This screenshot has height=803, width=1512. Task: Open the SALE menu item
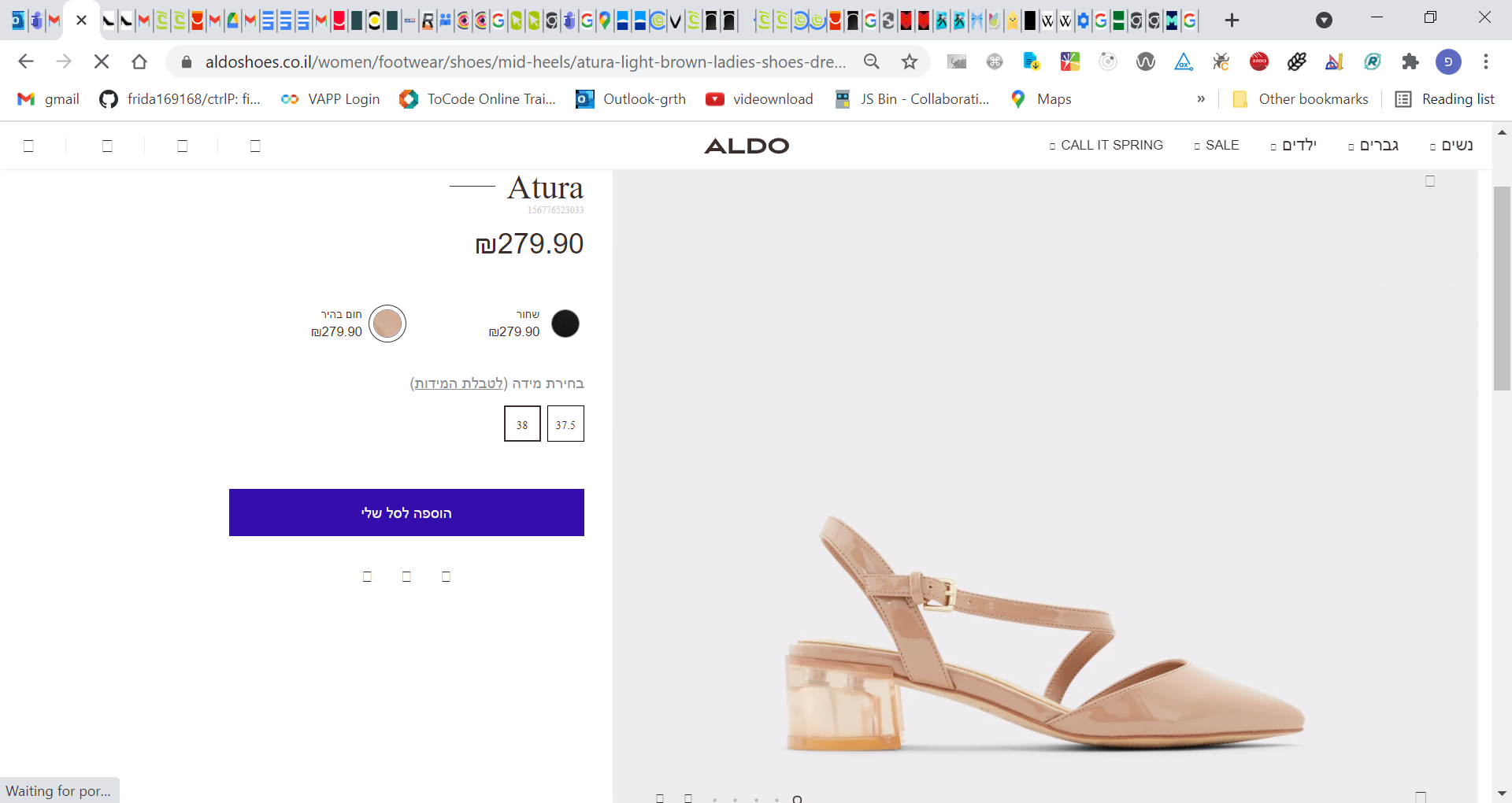(x=1221, y=146)
